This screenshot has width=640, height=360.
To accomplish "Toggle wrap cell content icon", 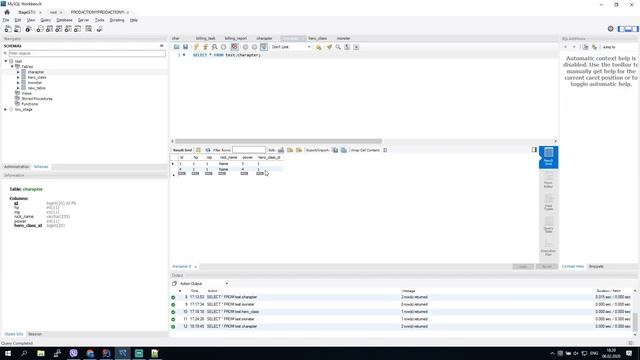I will (x=385, y=150).
